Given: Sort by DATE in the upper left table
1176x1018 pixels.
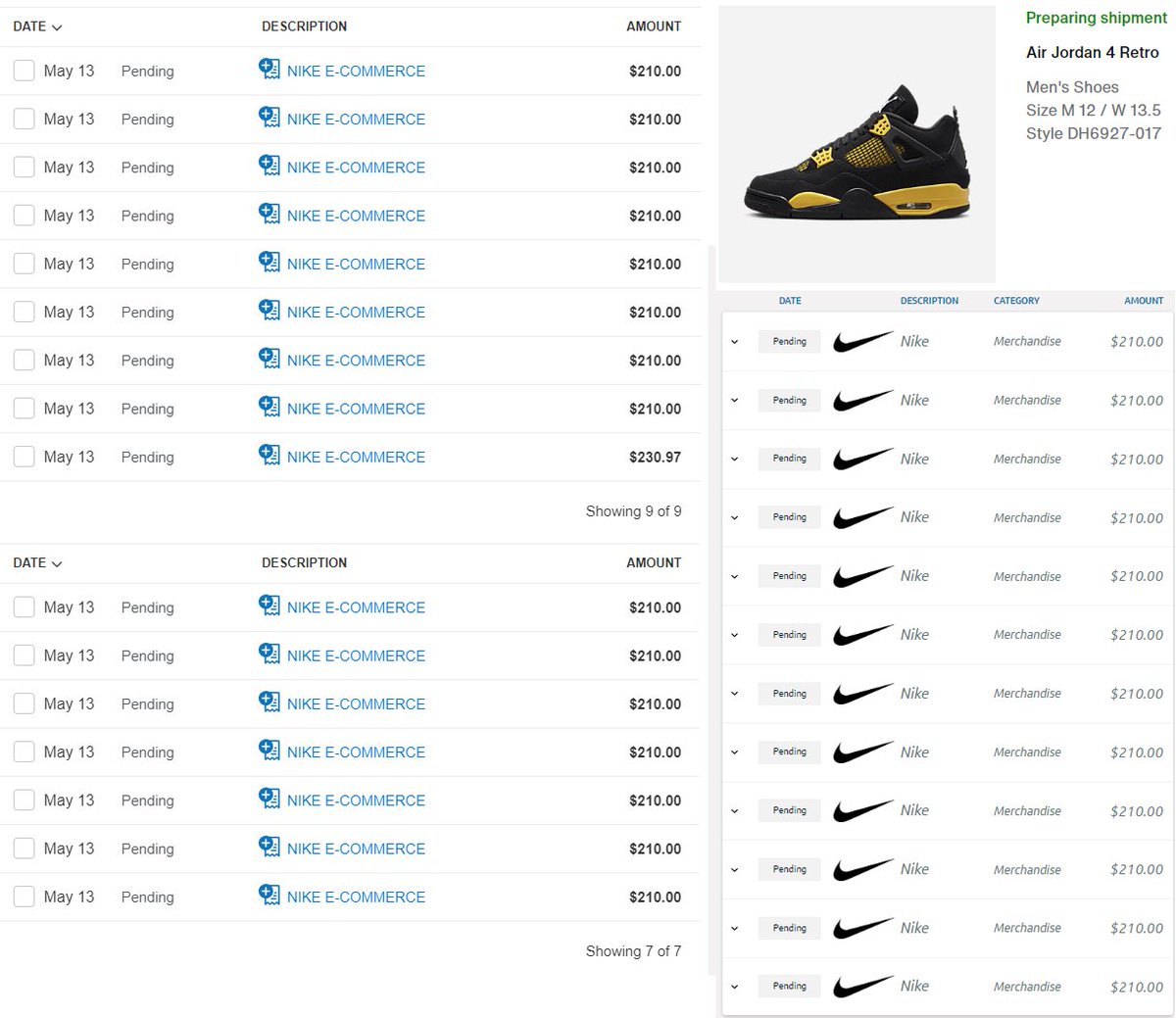Looking at the screenshot, I should [37, 26].
